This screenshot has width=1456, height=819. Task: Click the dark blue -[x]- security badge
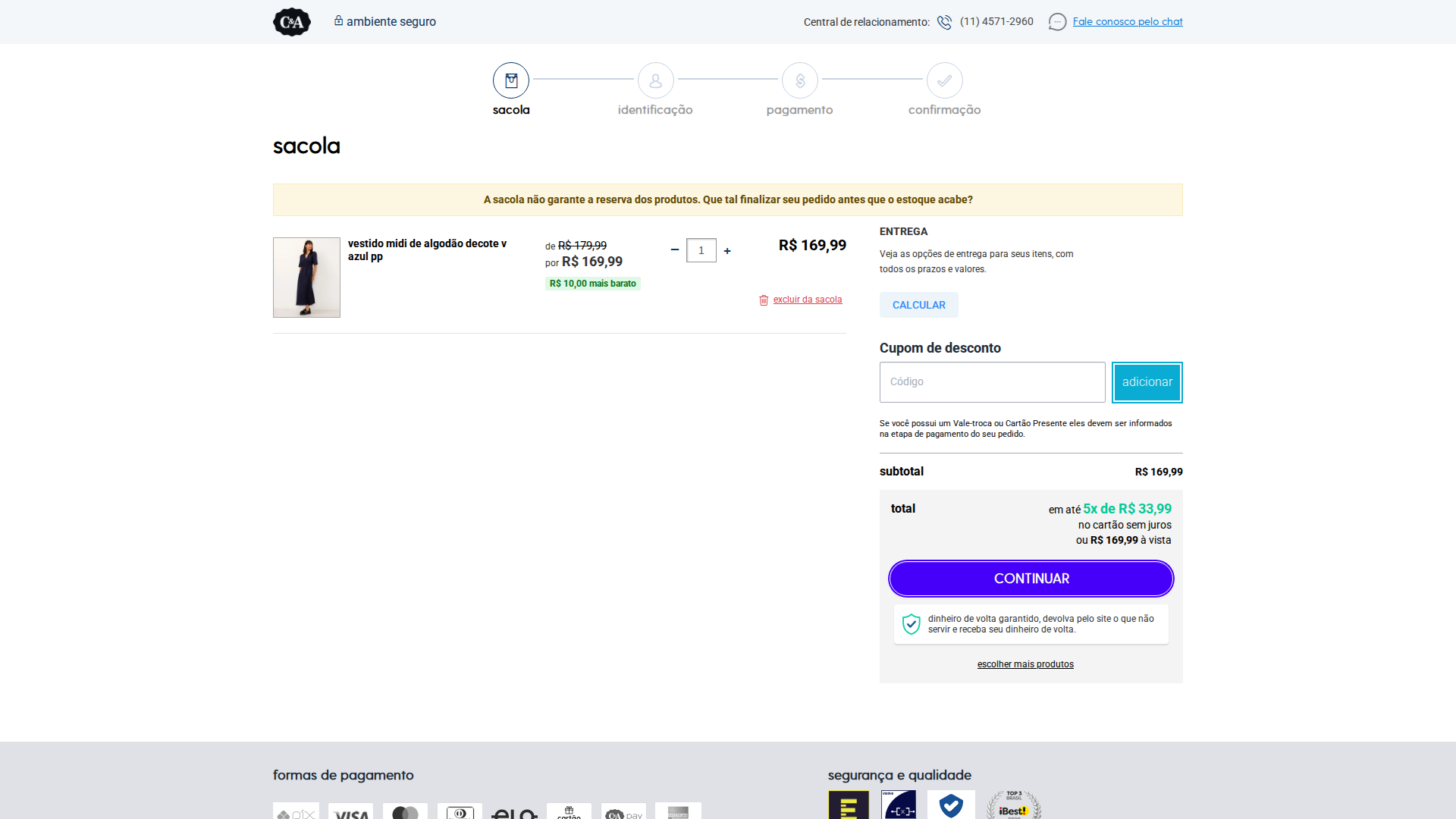click(x=899, y=805)
